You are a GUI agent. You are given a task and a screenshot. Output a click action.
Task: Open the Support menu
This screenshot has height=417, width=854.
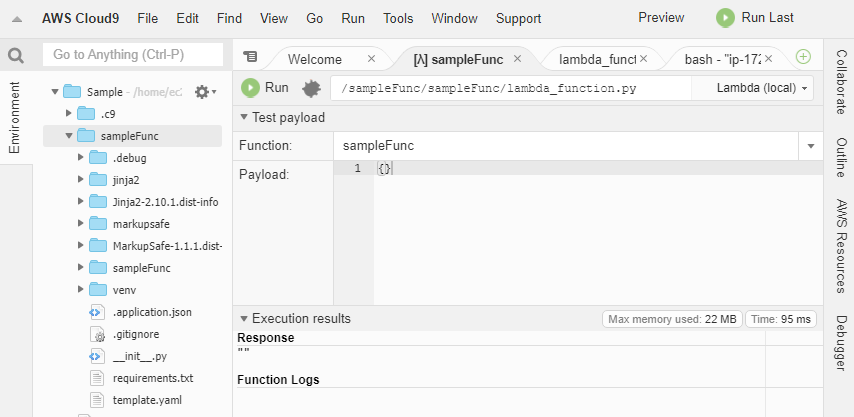[x=518, y=19]
